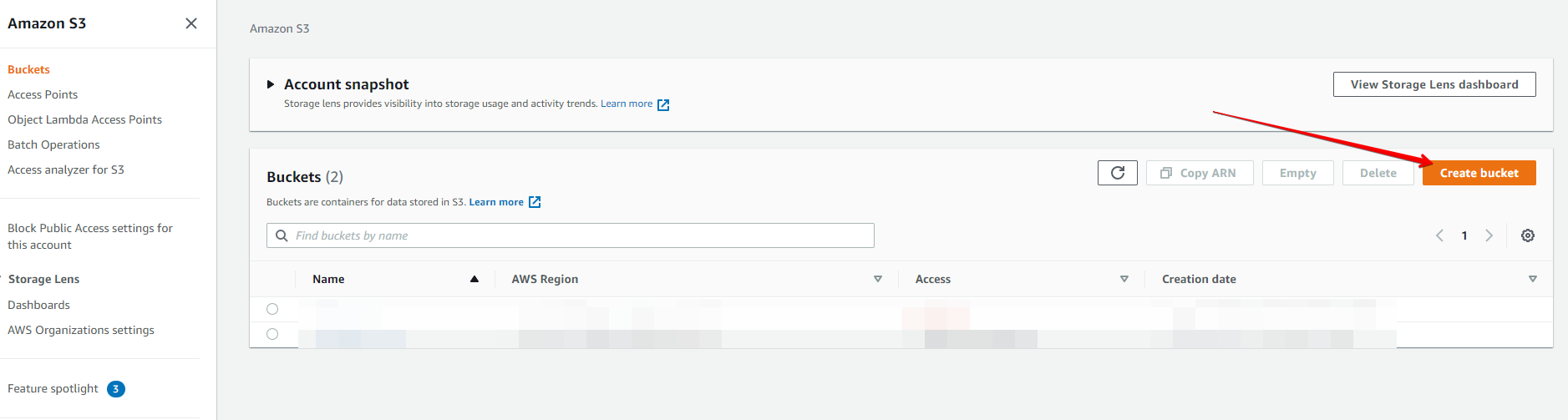Click the Creation date column header

coord(1199,279)
